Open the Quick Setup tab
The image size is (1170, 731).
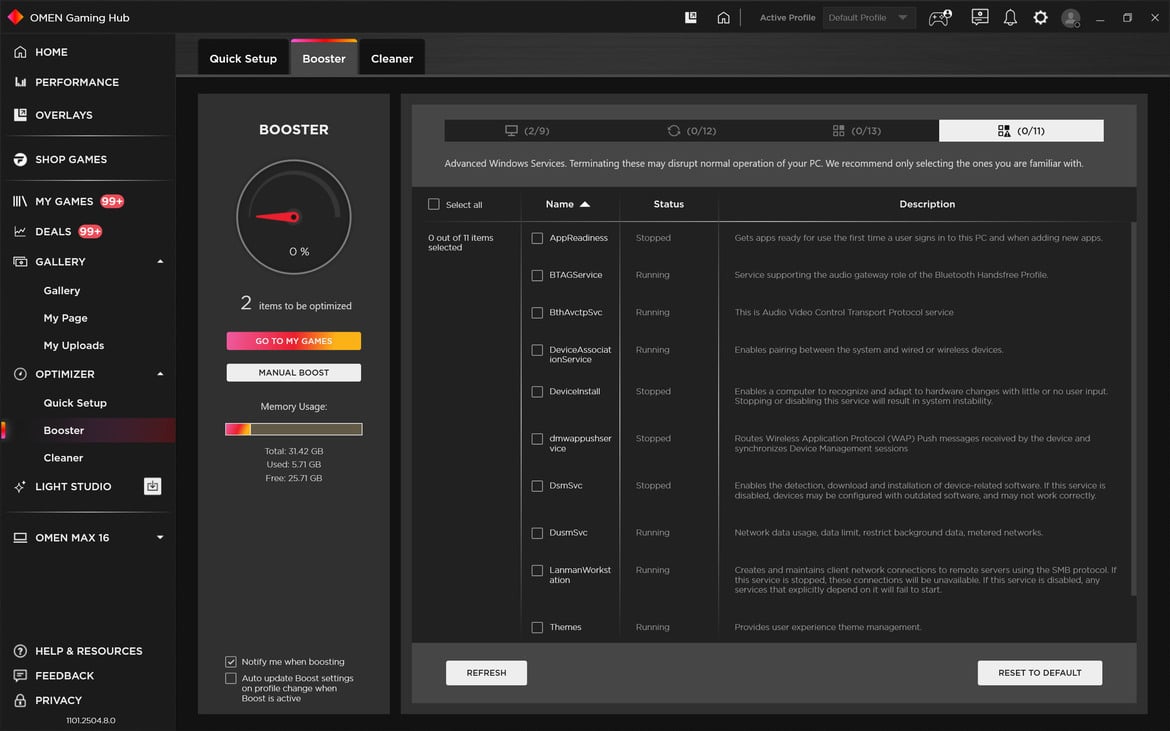coord(243,58)
